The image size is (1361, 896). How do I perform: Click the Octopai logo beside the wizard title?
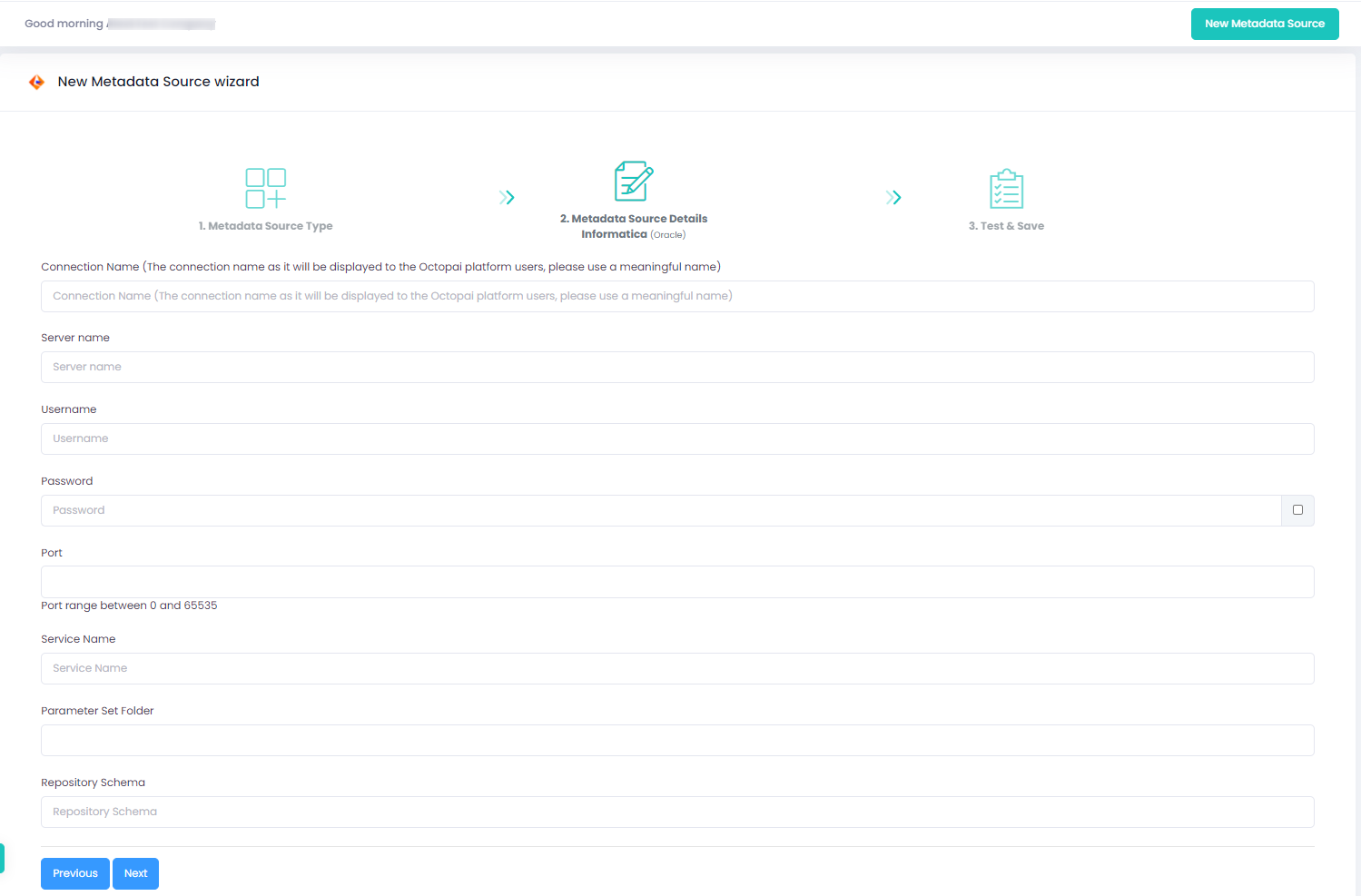36,83
